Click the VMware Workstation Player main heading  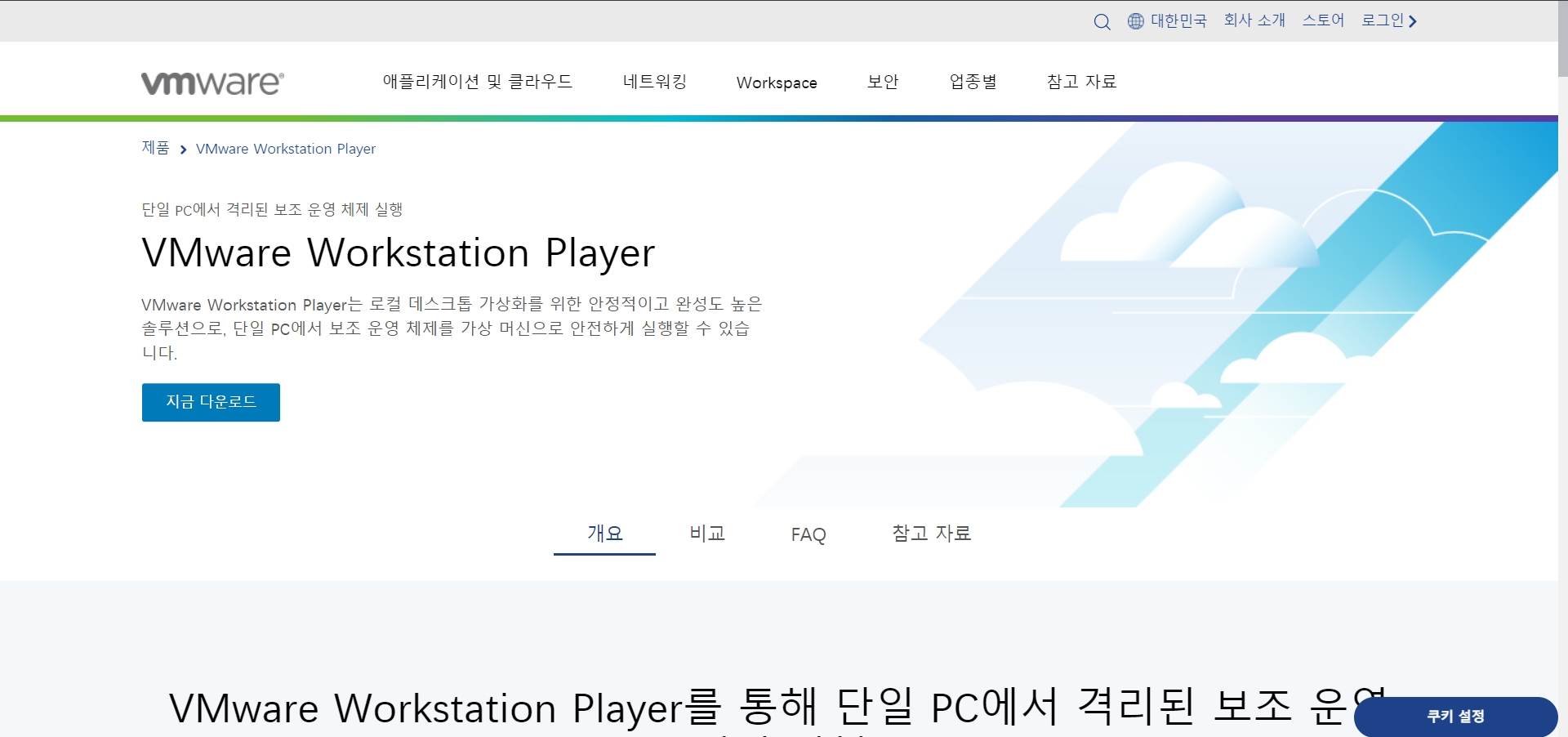click(399, 252)
